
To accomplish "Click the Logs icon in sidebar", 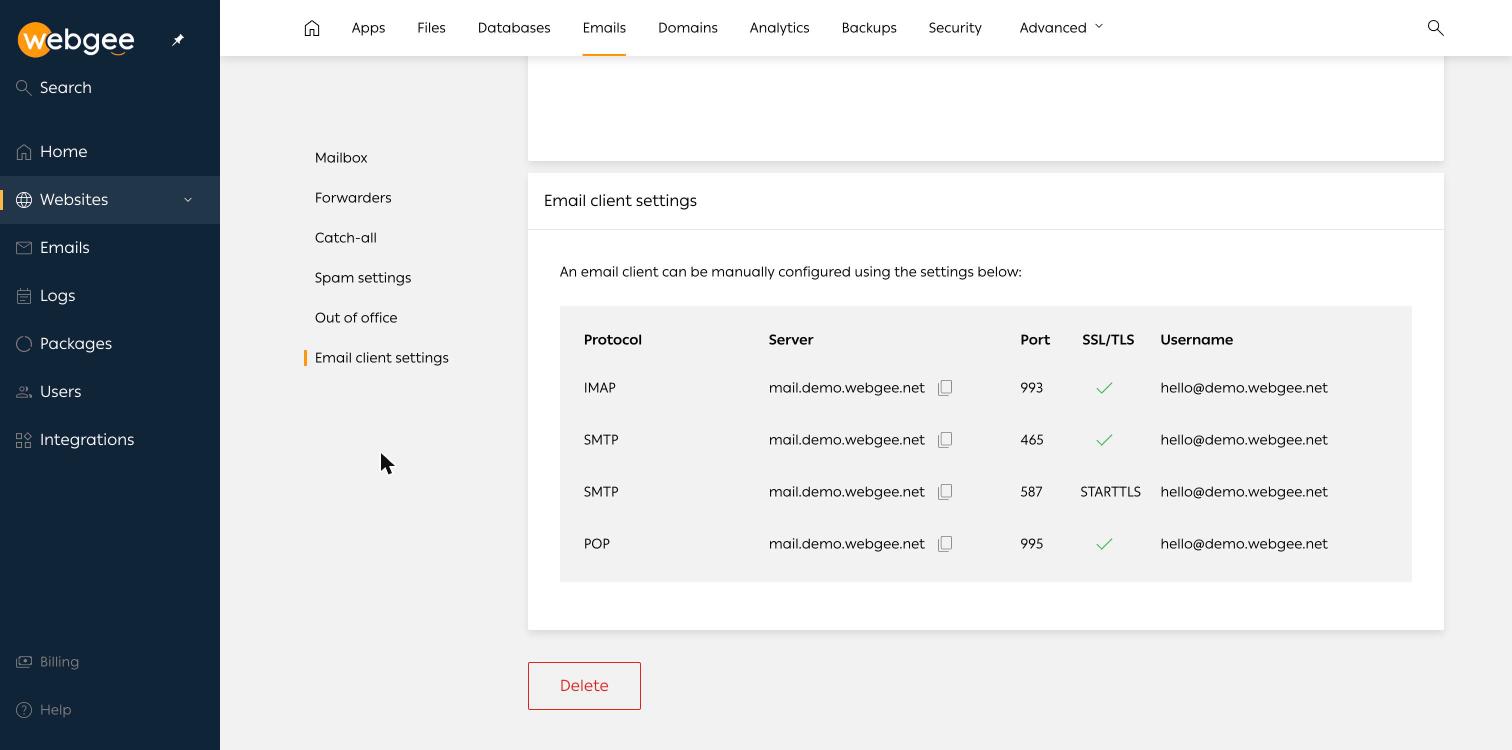I will point(24,296).
